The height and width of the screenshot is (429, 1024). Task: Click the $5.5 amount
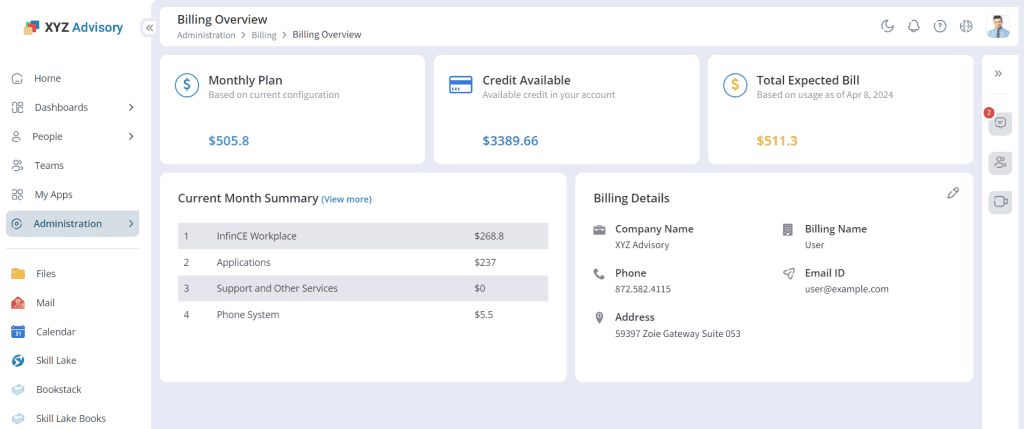pyautogui.click(x=484, y=315)
